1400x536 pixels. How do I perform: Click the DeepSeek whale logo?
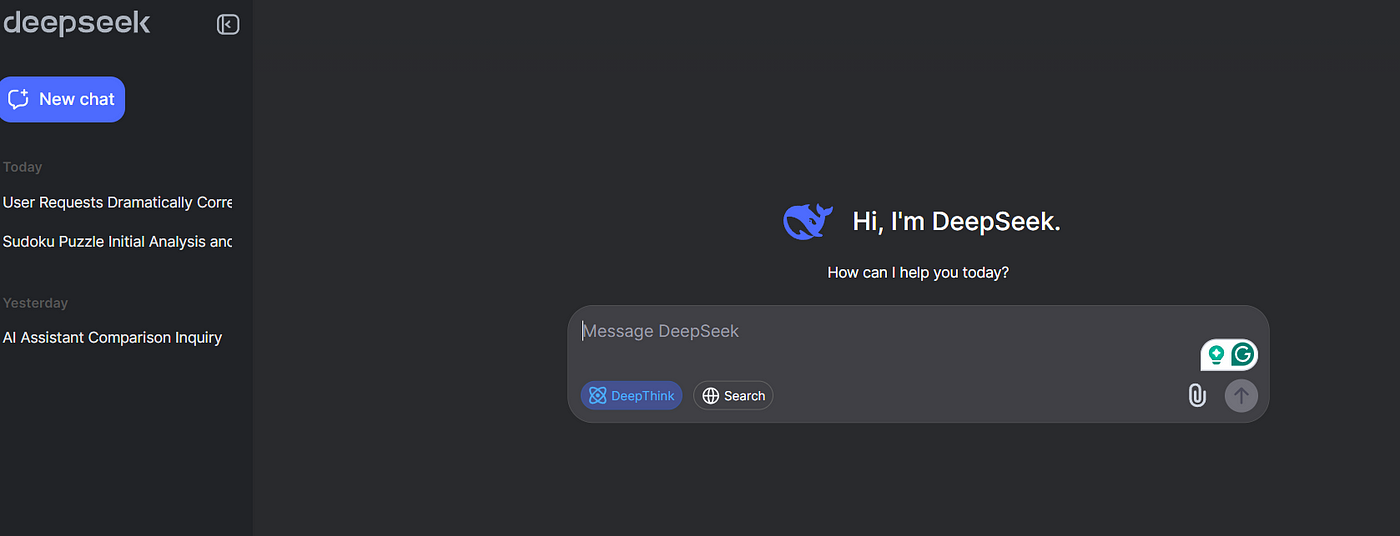808,221
